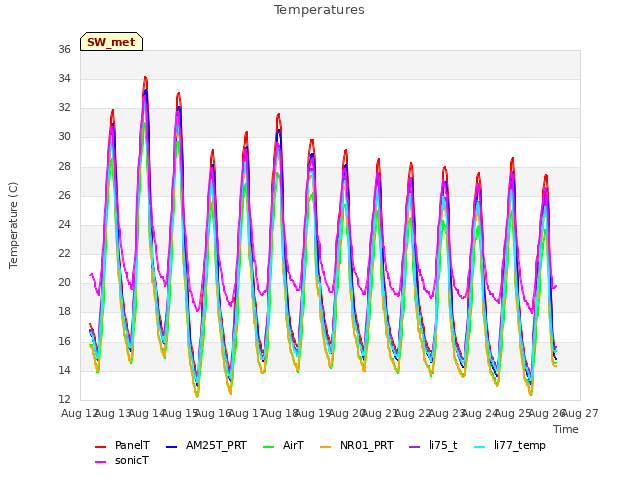
Task: Toggle the AirT legend entry
Action: click(x=284, y=445)
